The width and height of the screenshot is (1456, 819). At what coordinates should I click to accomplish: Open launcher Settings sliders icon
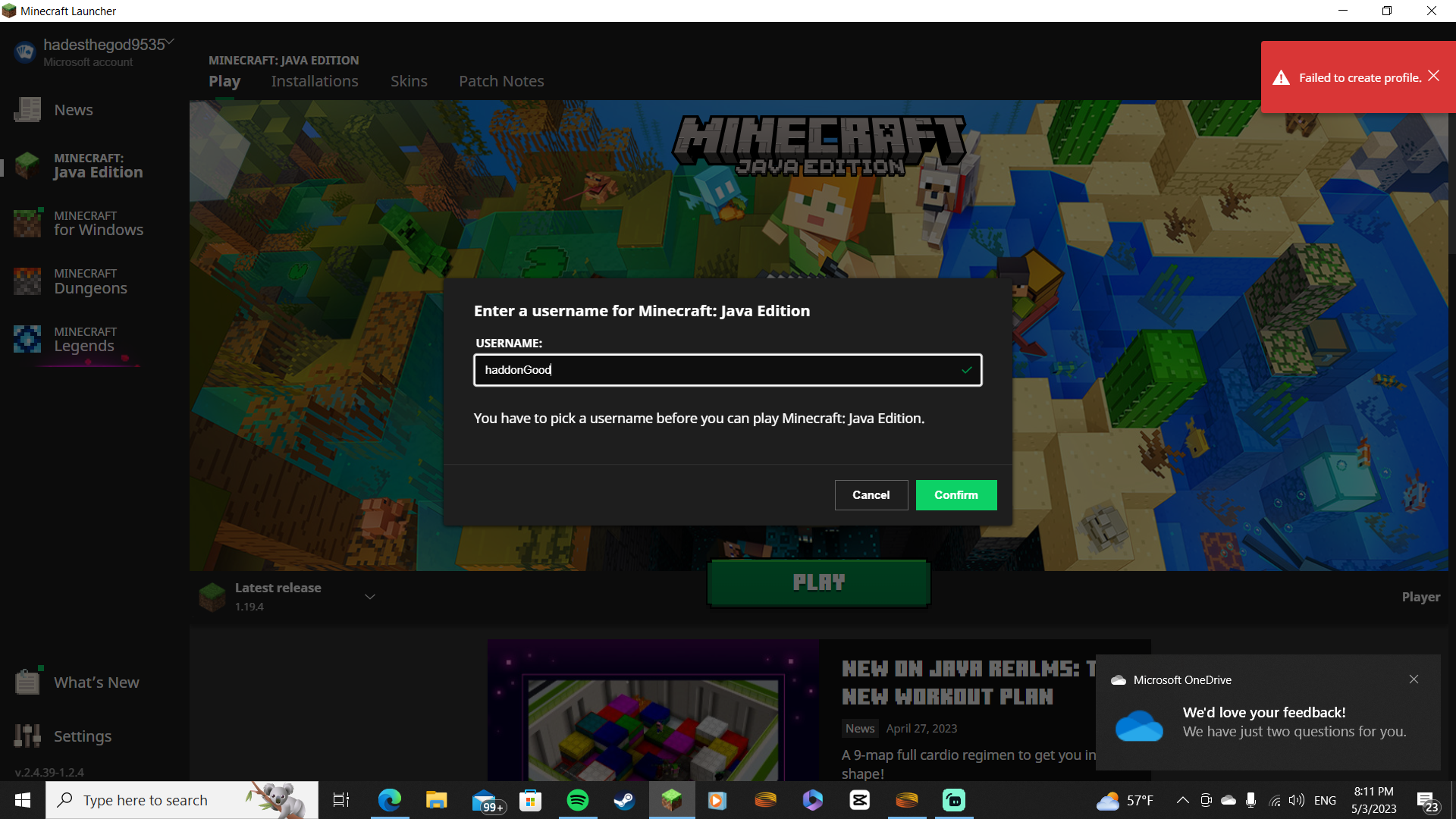pyautogui.click(x=27, y=736)
